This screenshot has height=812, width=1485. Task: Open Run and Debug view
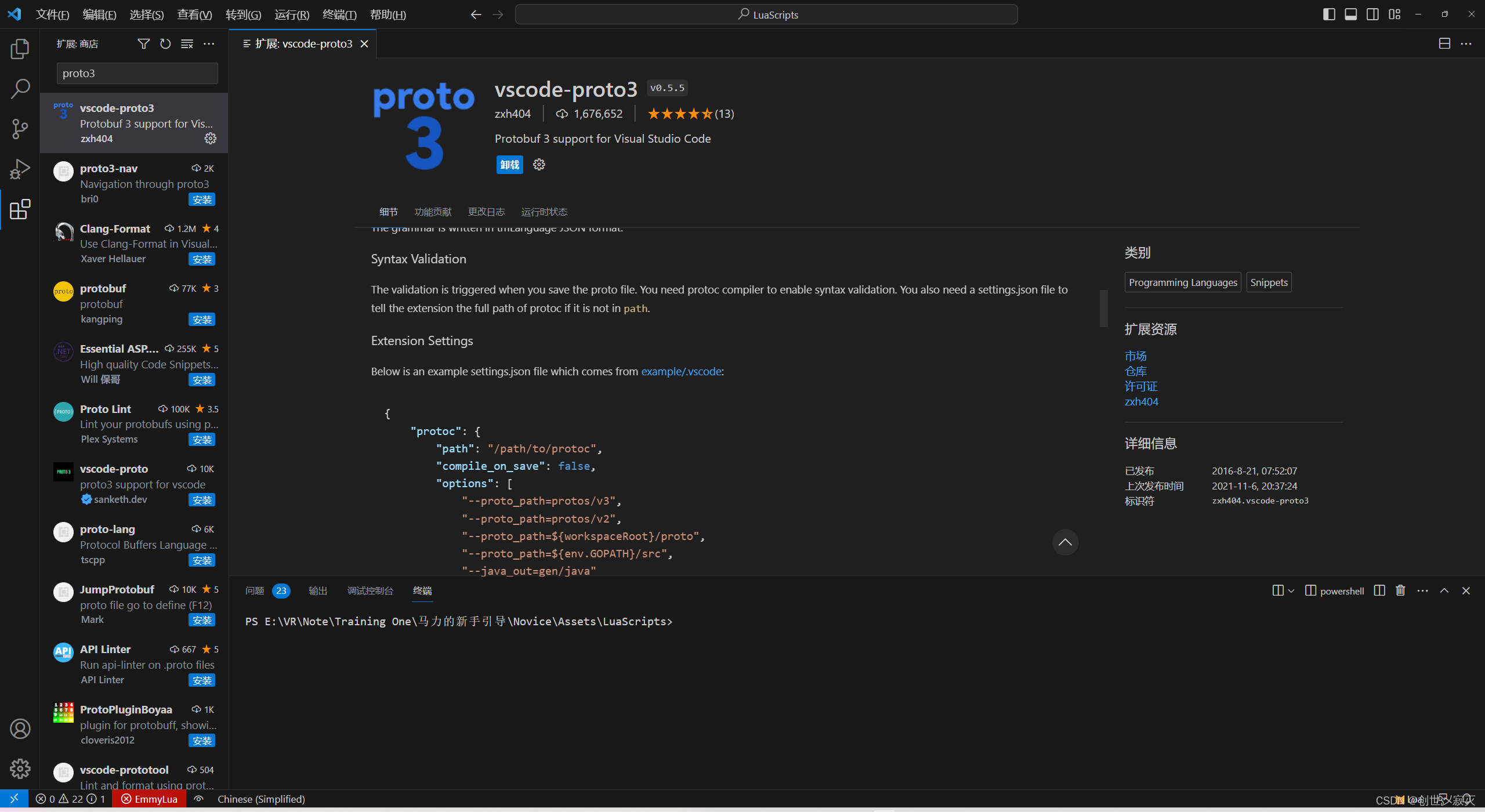[20, 169]
